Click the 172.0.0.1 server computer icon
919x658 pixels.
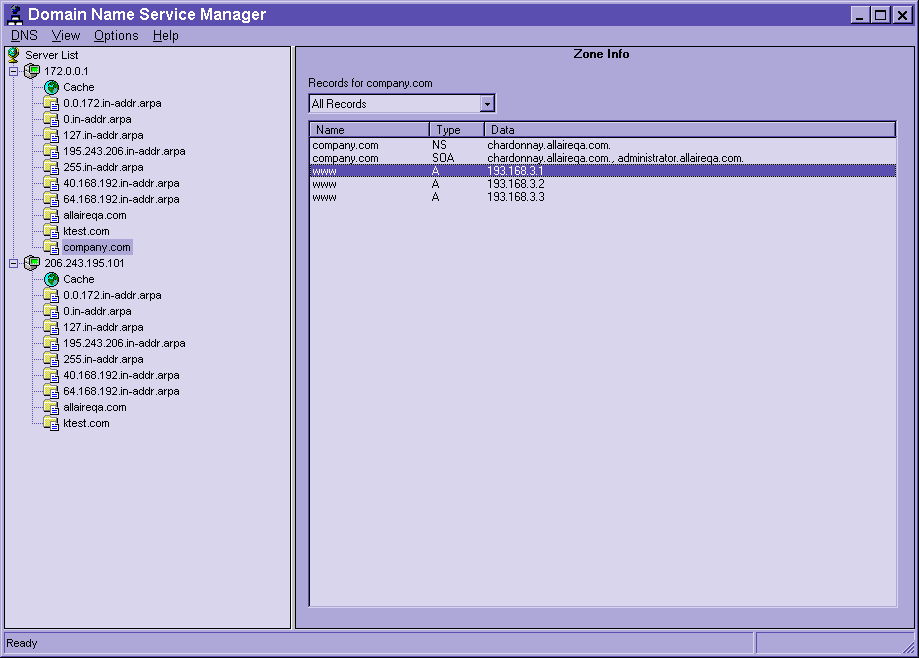32,71
